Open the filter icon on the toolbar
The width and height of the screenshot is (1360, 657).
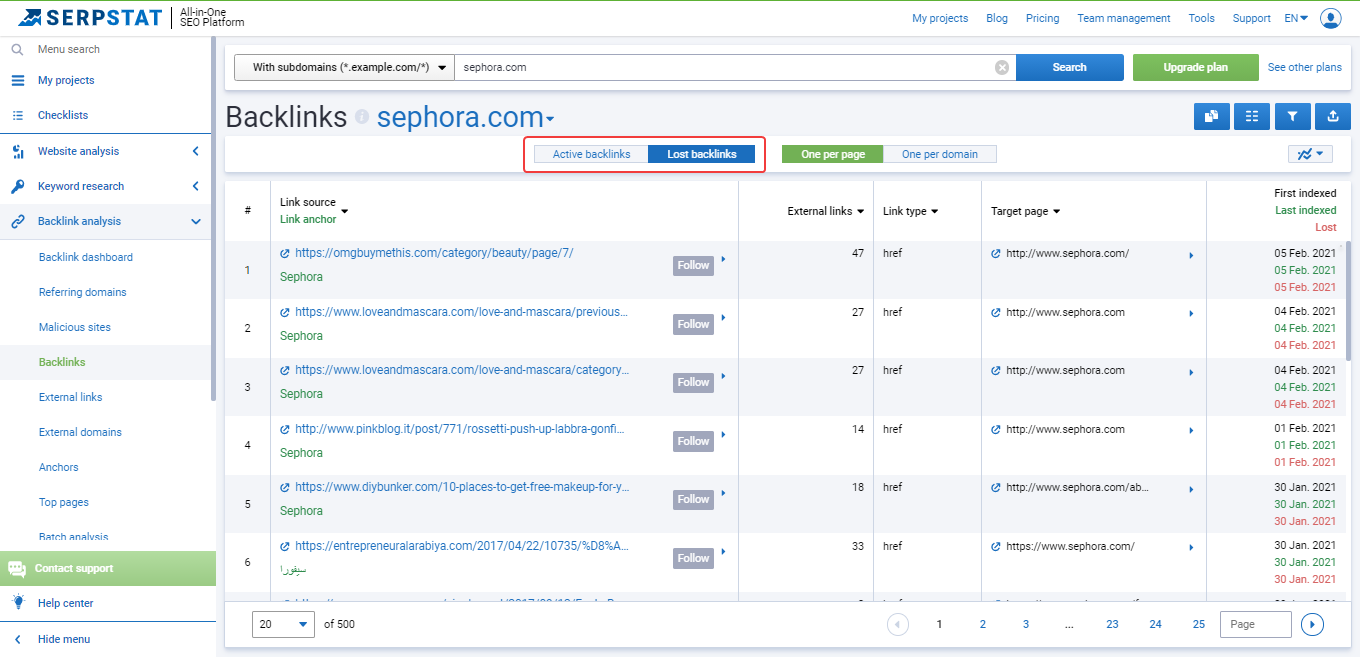click(x=1292, y=116)
